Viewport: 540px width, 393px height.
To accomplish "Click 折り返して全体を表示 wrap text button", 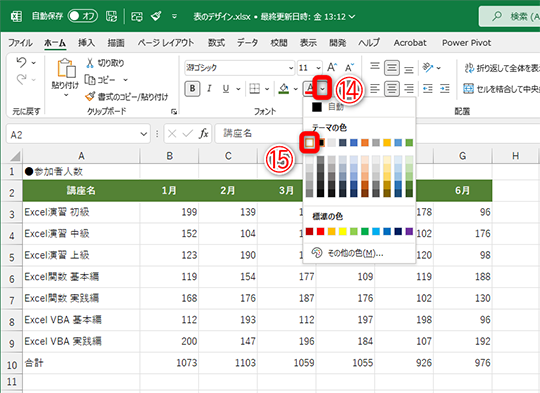I will (502, 68).
